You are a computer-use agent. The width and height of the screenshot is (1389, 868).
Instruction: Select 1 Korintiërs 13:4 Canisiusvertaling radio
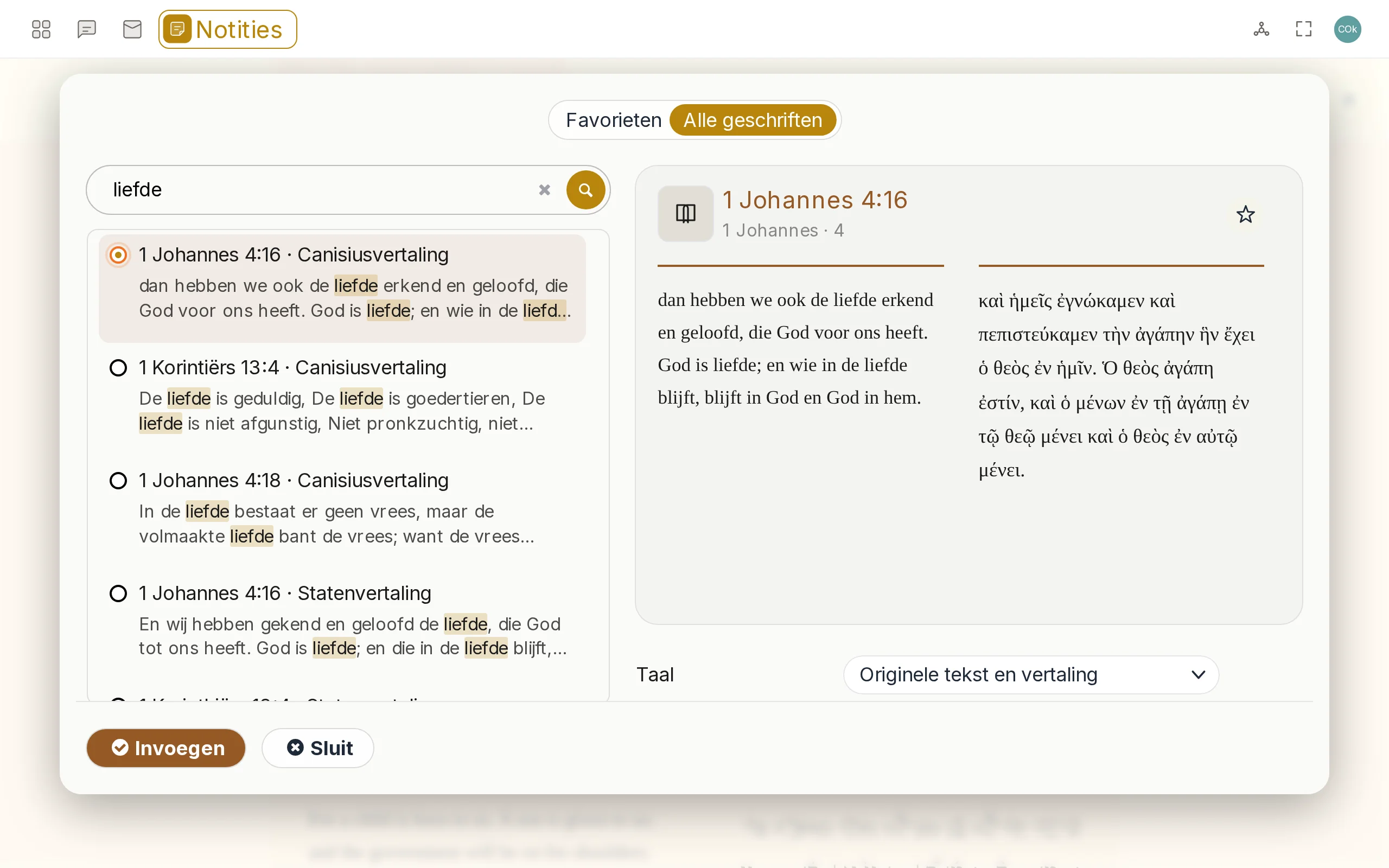pos(118,367)
